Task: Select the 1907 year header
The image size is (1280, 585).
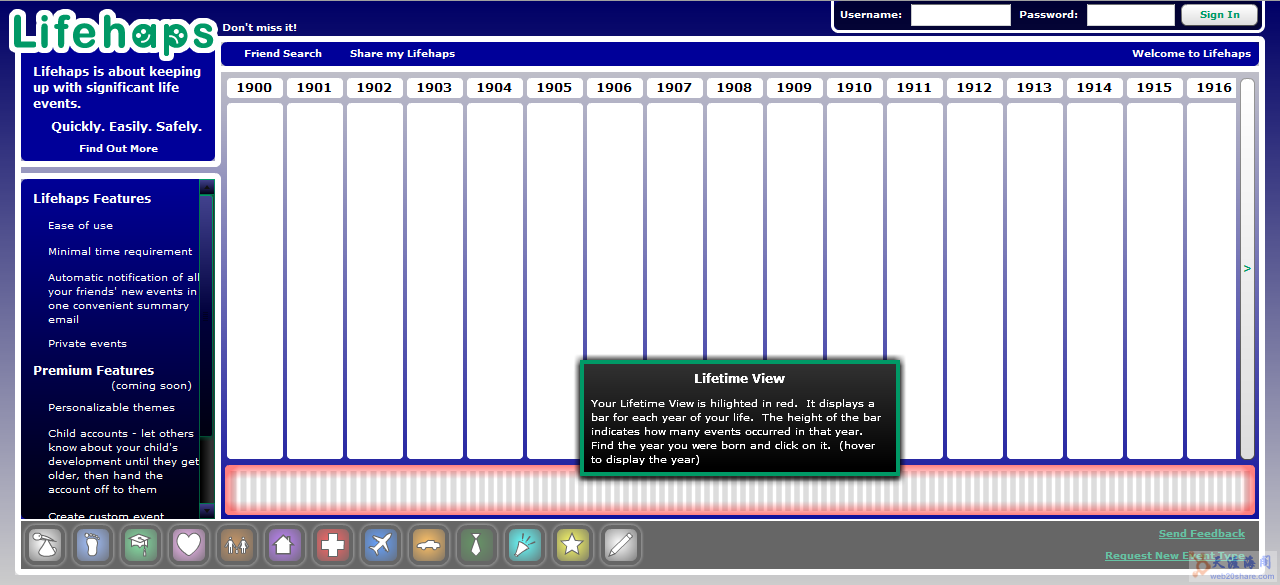Action: (x=674, y=88)
